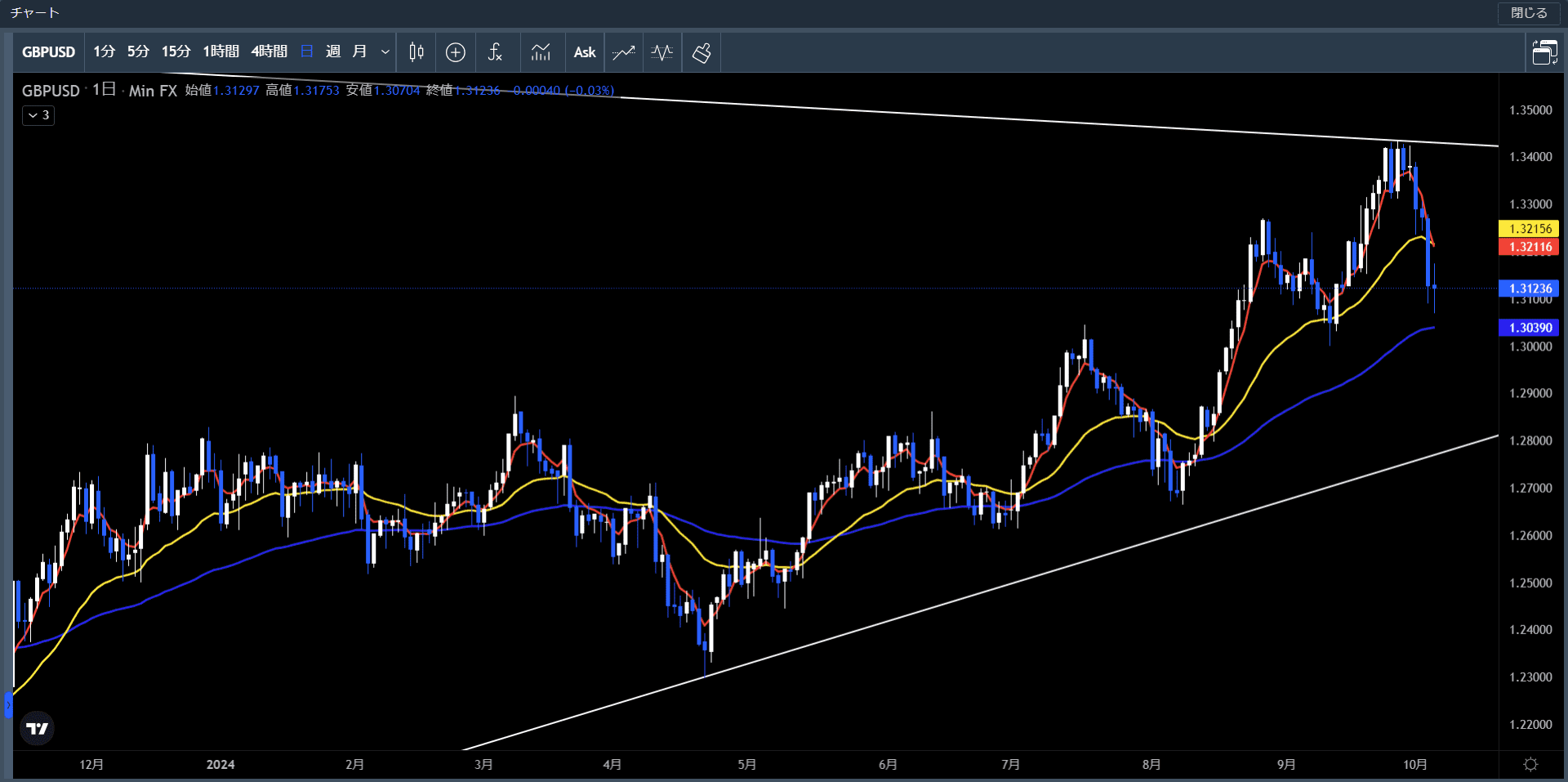Click the 12月 label on time axis
The width and height of the screenshot is (1568, 782).
pos(91,765)
